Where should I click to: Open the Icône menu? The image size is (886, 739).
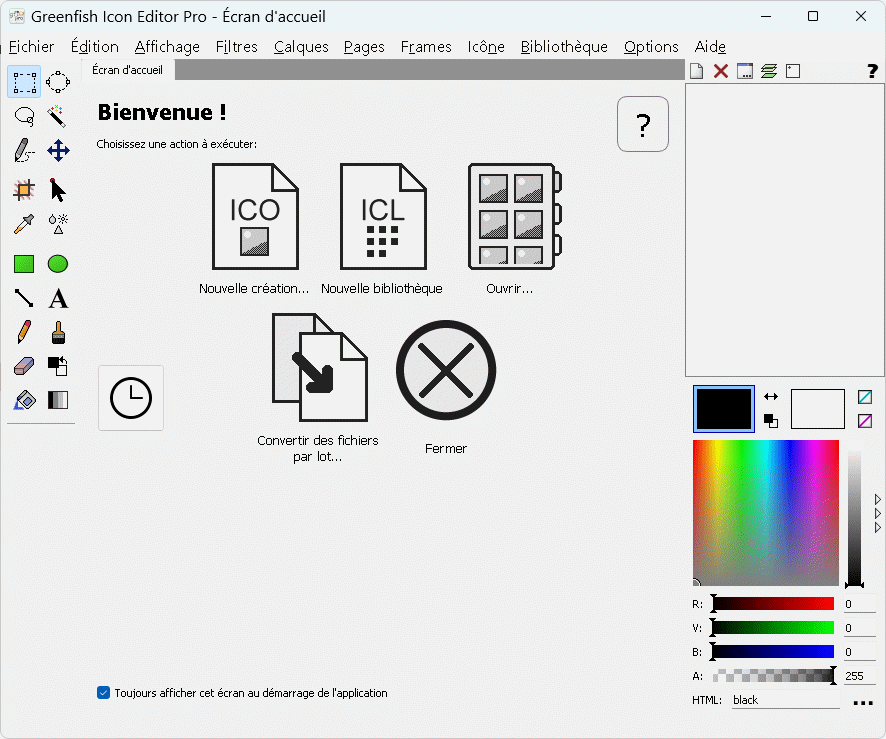tap(486, 46)
